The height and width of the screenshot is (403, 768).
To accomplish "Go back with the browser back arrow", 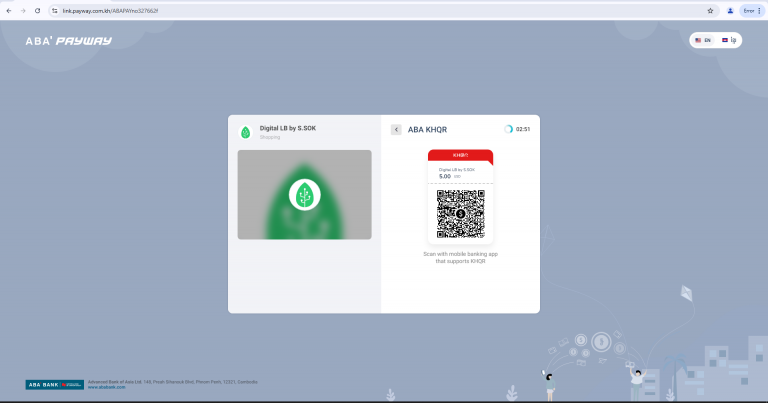I will pyautogui.click(x=9, y=11).
